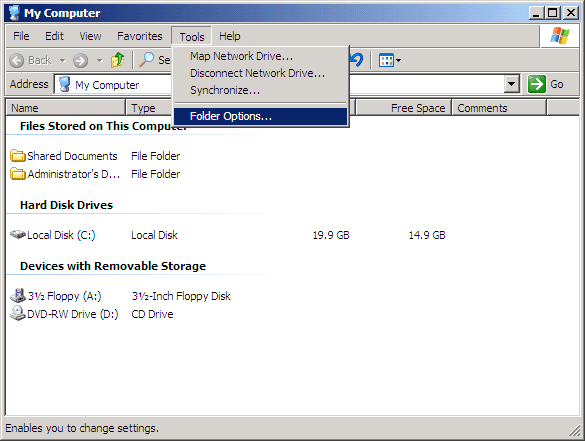The width and height of the screenshot is (585, 441).
Task: Expand the Forward button history dropdown arrow
Action: 99,60
